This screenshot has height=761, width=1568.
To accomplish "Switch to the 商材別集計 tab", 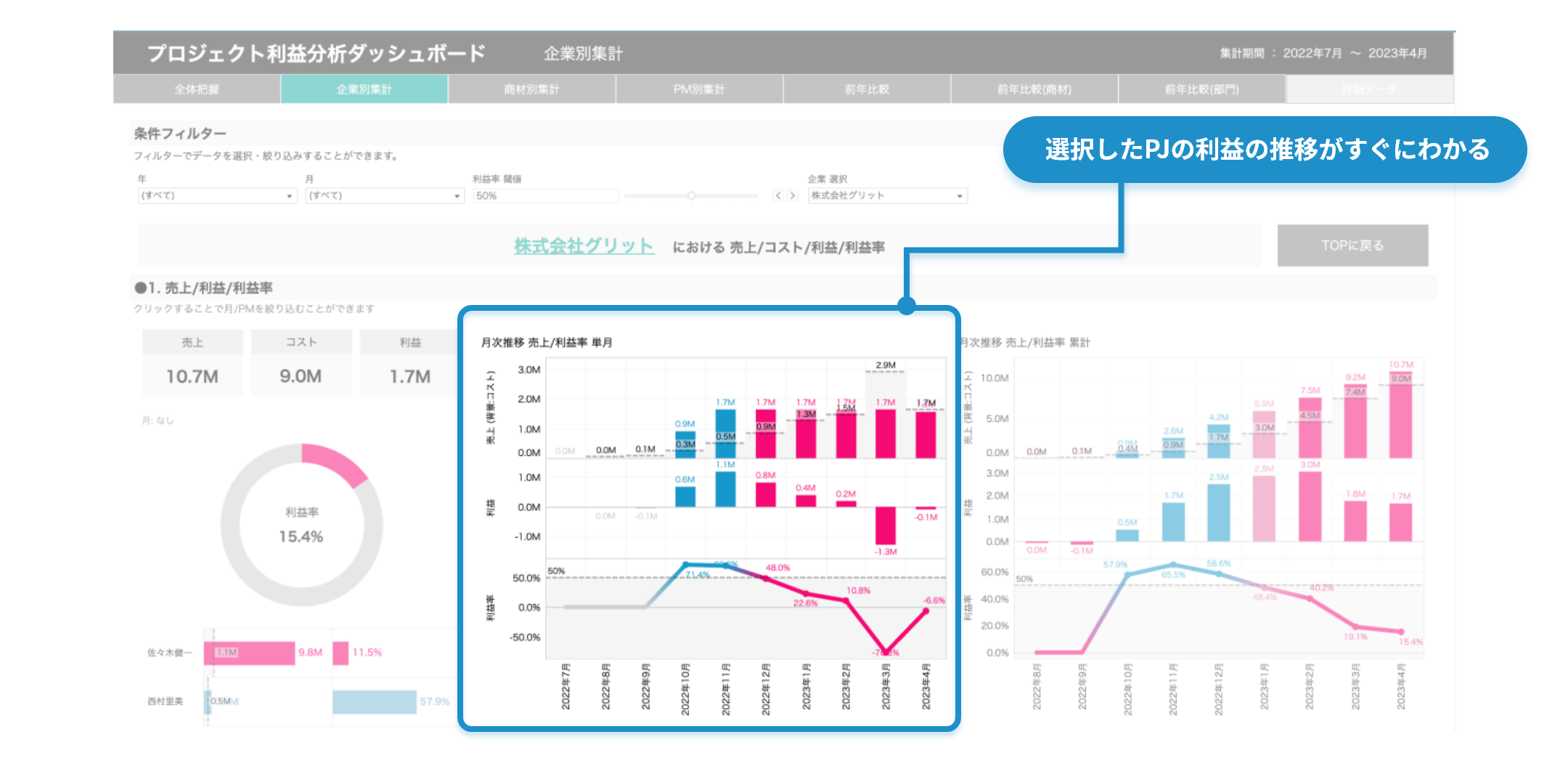I will coord(532,89).
